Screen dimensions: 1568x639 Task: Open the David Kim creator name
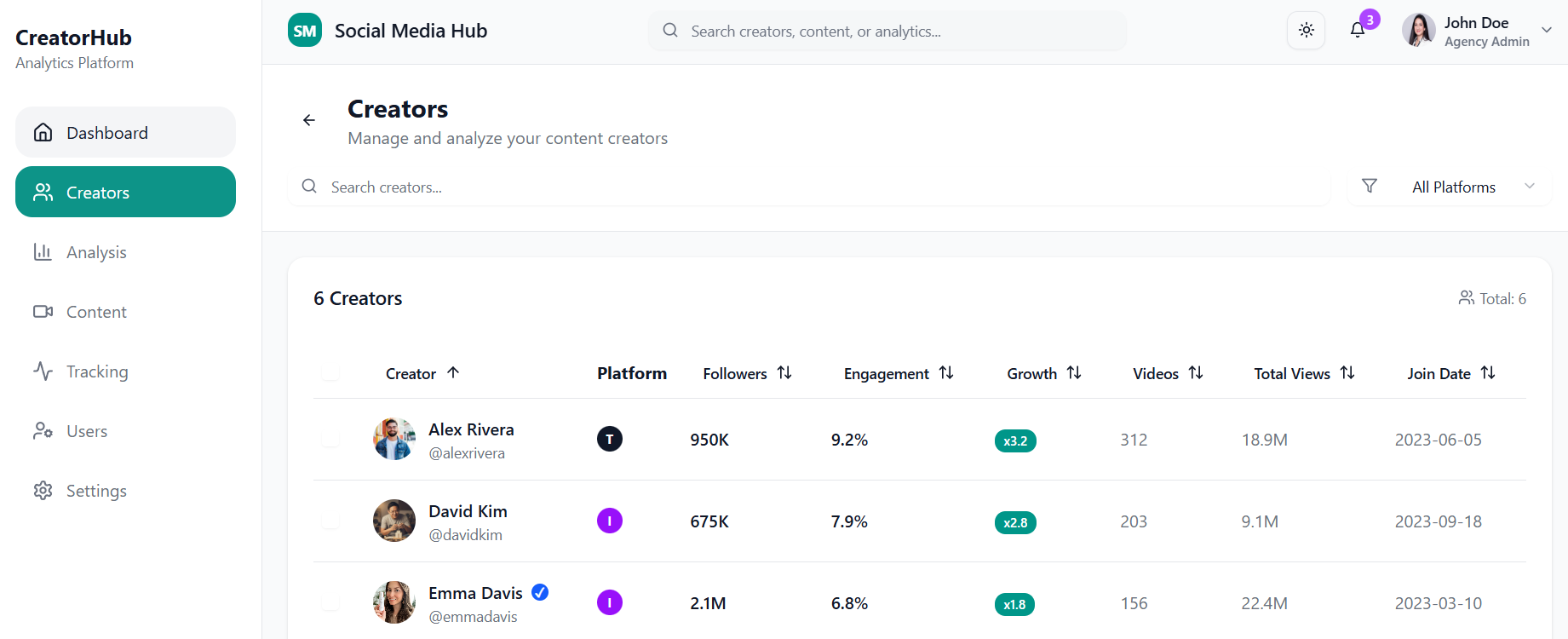pos(468,511)
